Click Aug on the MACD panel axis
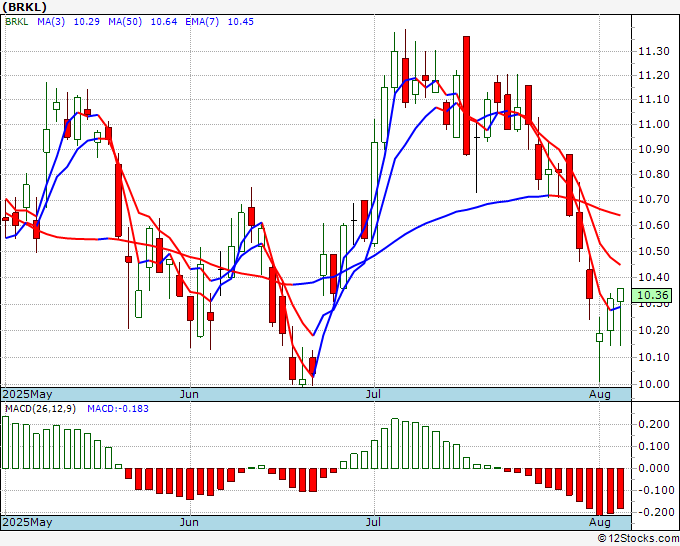This screenshot has height=546, width=680. [600, 522]
